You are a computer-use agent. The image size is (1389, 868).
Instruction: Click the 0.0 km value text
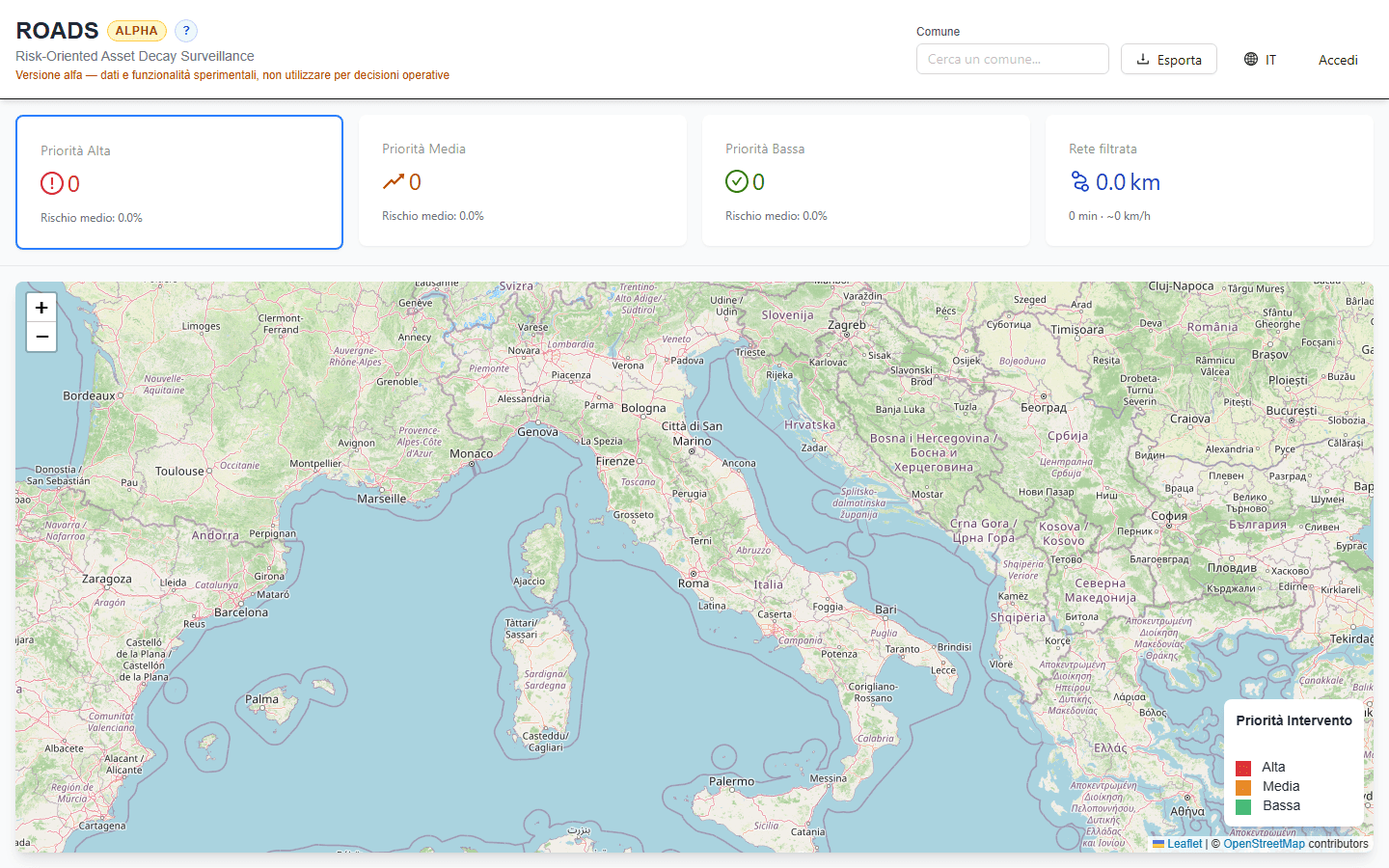click(1128, 182)
